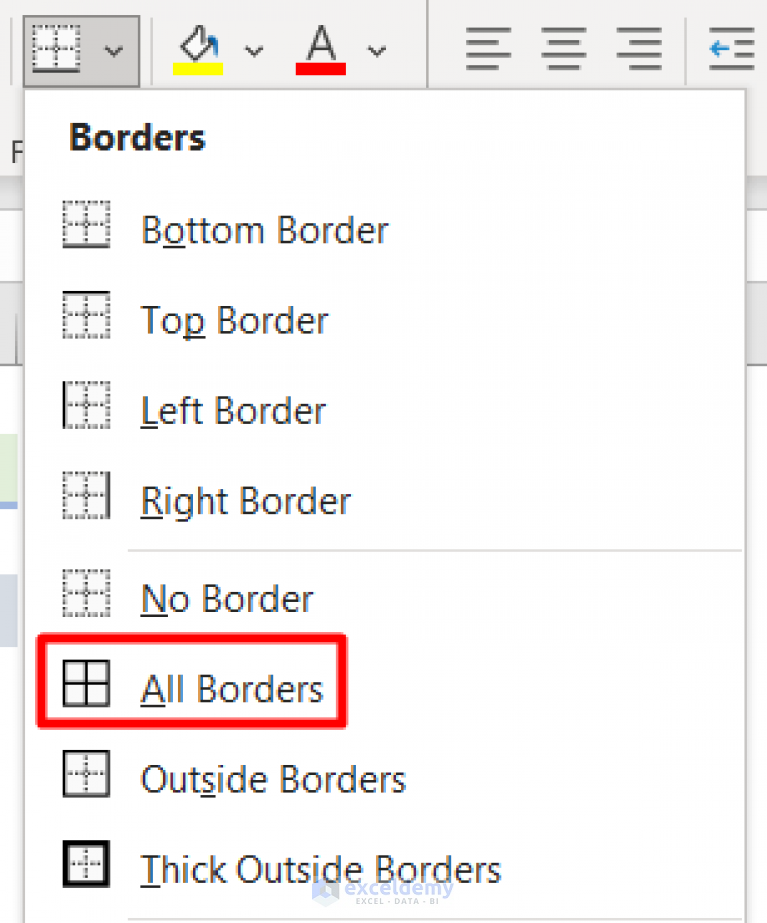This screenshot has width=767, height=923.
Task: Choose Outside Borders option
Action: pyautogui.click(x=273, y=779)
